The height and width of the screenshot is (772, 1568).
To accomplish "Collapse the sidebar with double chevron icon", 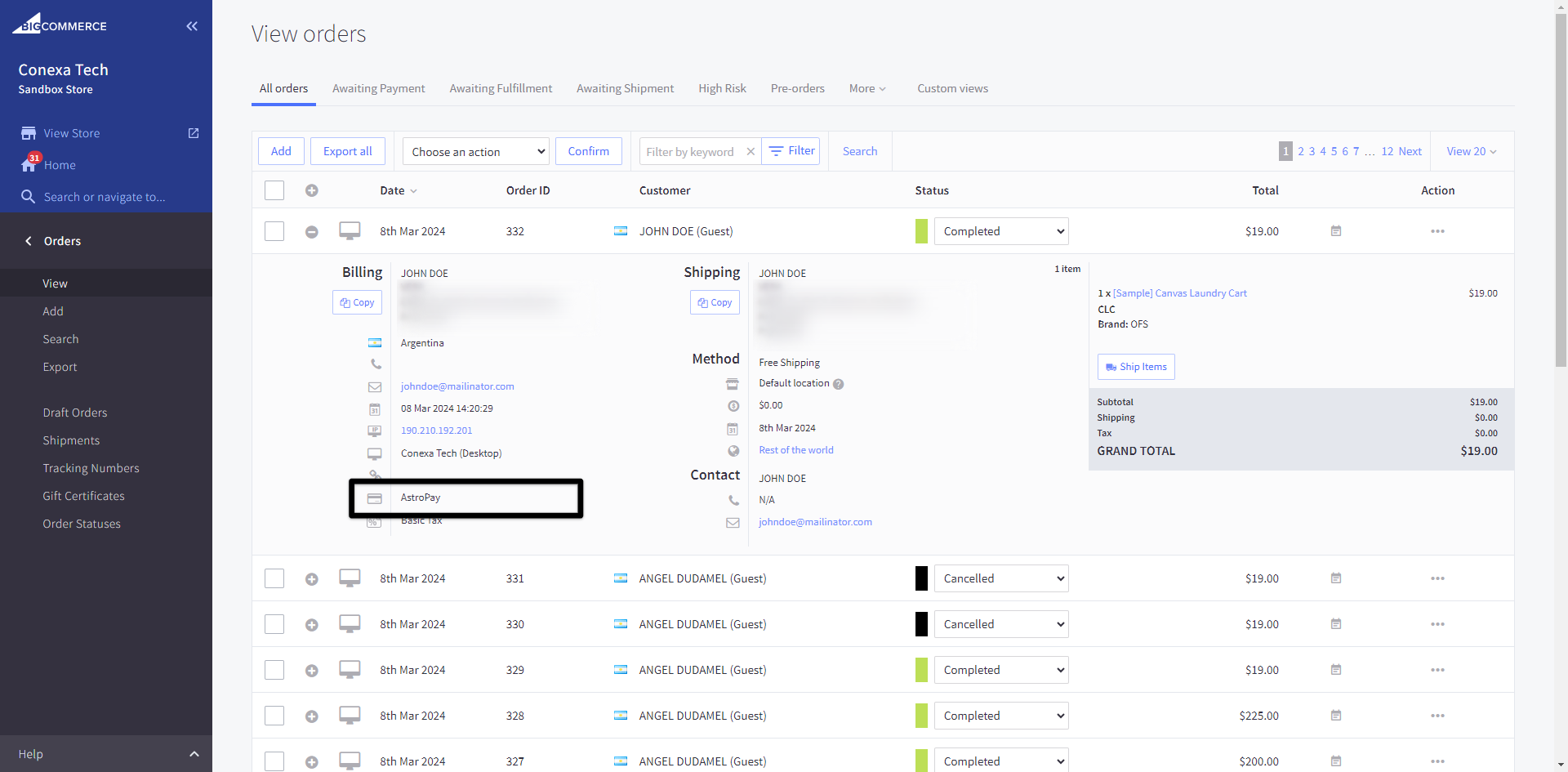I will (192, 26).
